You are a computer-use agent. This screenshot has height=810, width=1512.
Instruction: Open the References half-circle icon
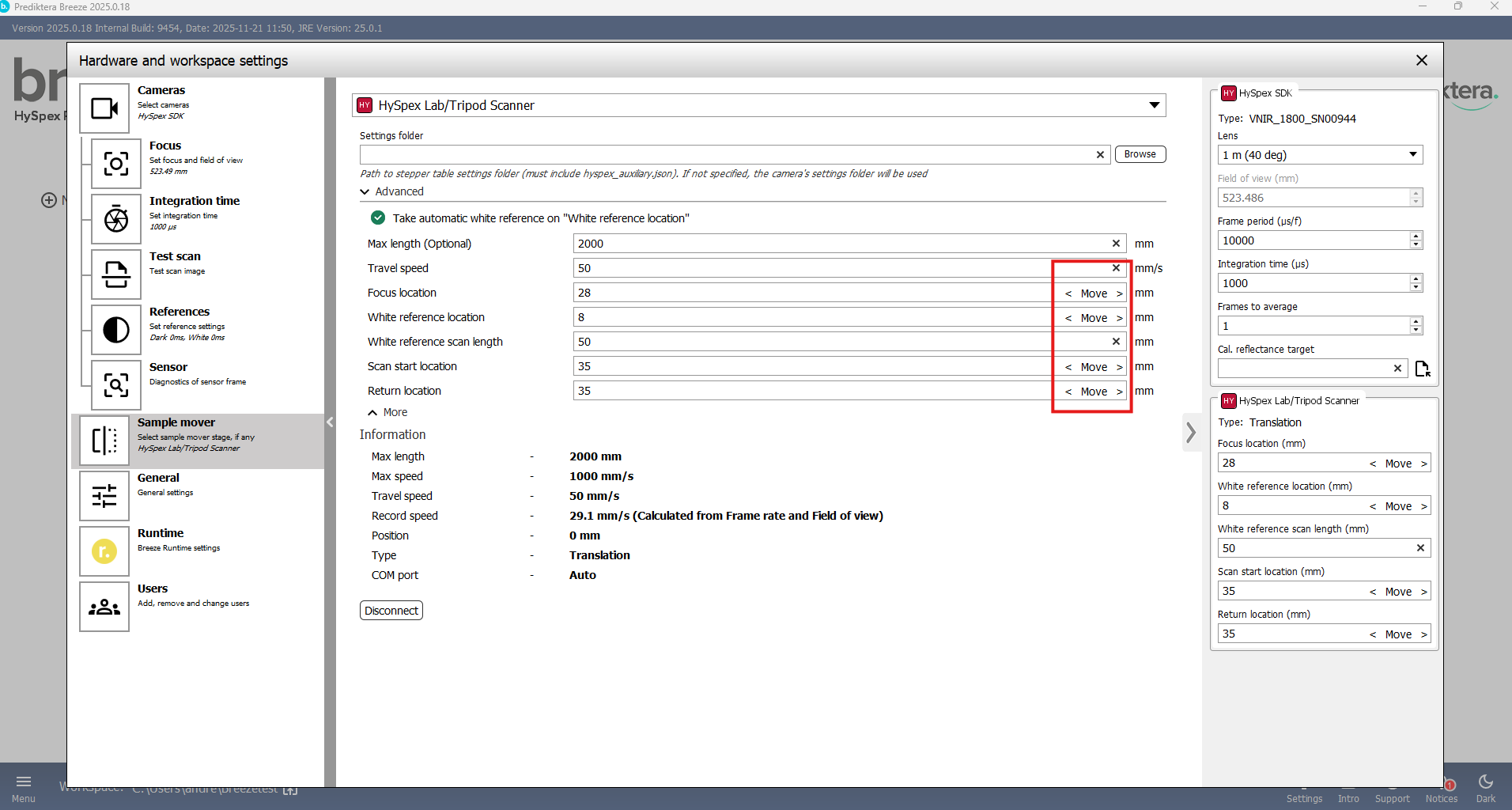pos(116,330)
